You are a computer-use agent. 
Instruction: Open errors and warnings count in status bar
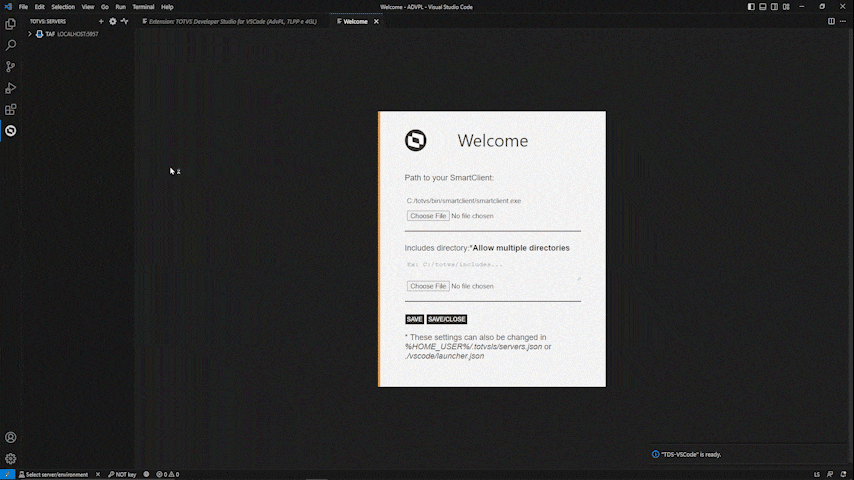click(168, 475)
